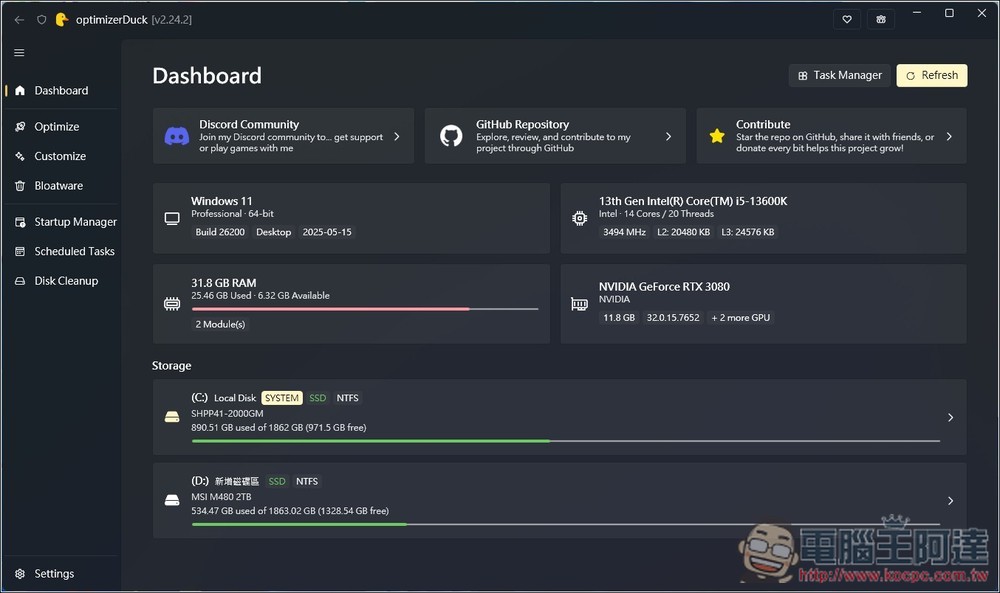Click the 31.8 GB RAM title
This screenshot has height=593, width=1000.
click(x=224, y=282)
